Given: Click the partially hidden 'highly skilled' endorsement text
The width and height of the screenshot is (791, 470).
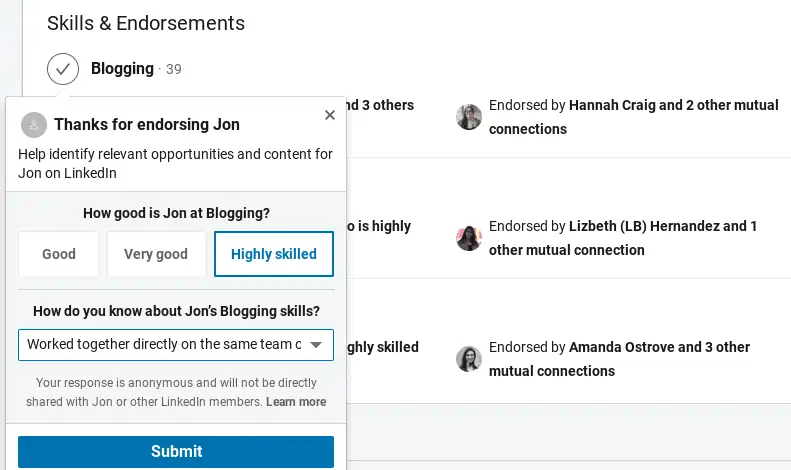Looking at the screenshot, I should pyautogui.click(x=382, y=347).
